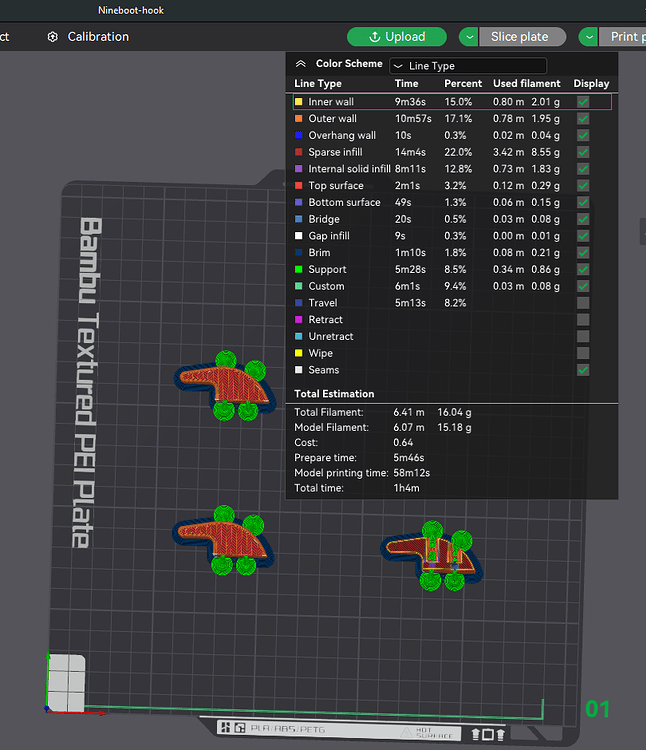Image resolution: width=646 pixels, height=750 pixels.
Task: Click the Sparse infill time 14m4s
Action: pos(410,152)
